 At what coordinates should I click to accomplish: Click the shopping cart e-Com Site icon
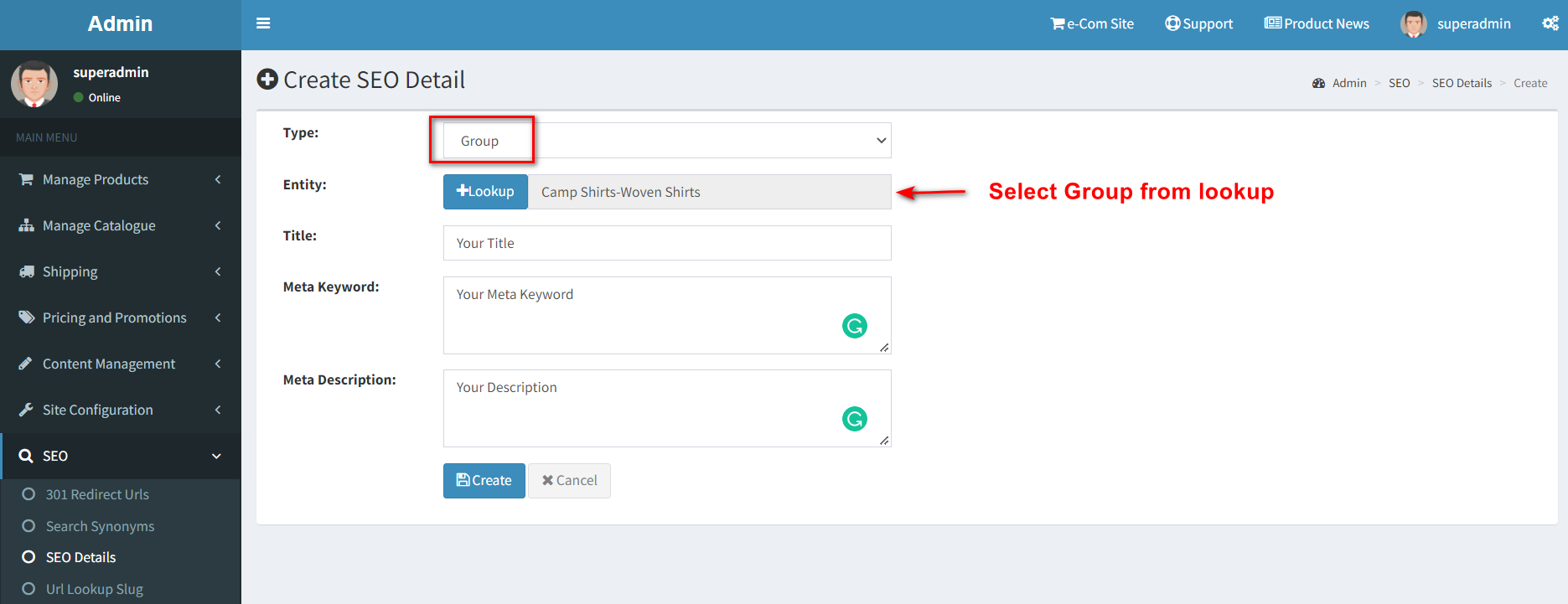click(1058, 23)
